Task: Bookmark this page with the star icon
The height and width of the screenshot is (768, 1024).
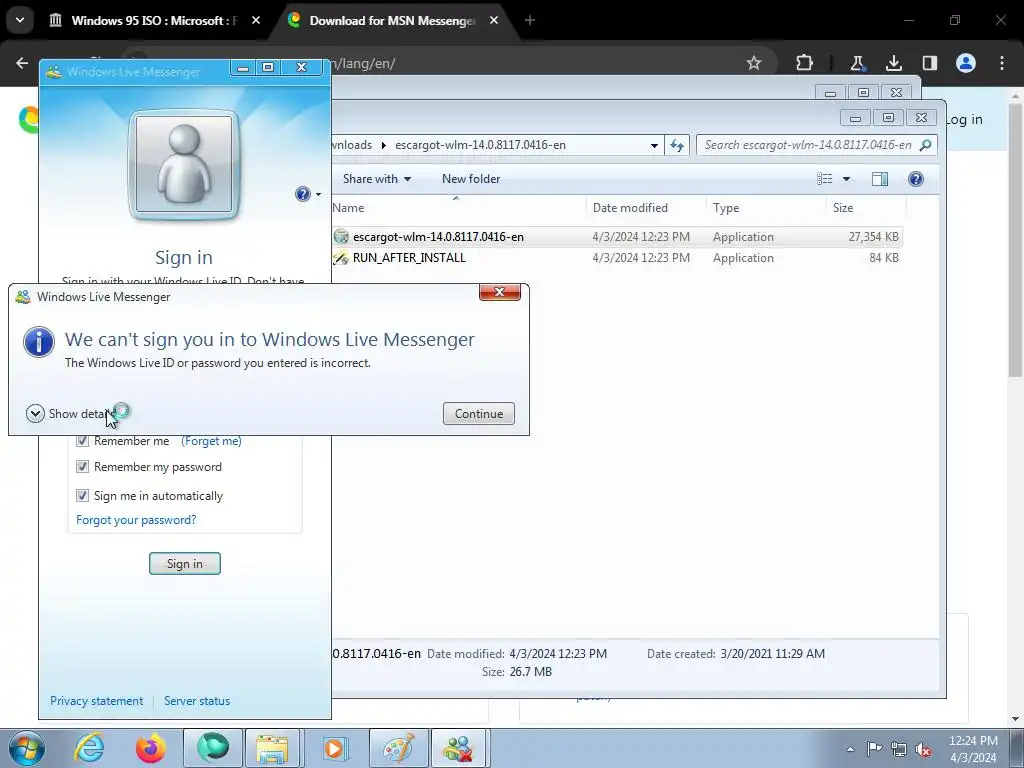Action: pos(754,63)
